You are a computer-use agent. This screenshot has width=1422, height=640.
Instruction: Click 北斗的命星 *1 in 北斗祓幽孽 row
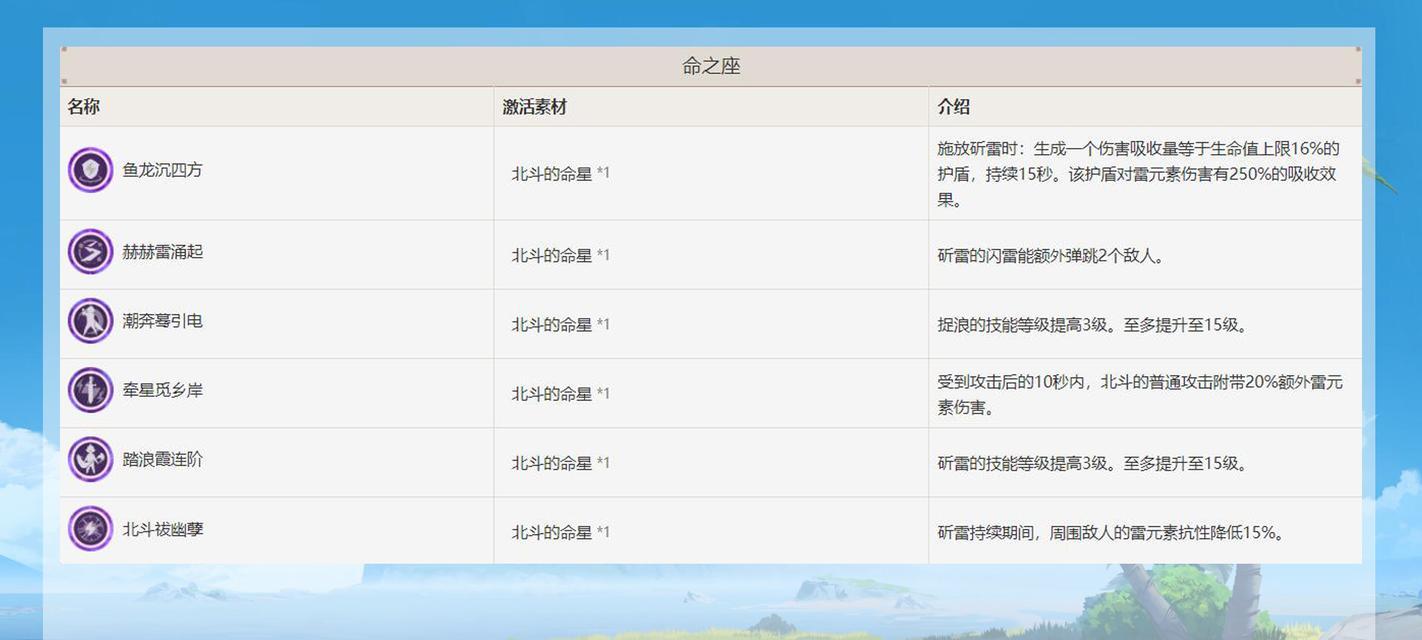(x=561, y=532)
